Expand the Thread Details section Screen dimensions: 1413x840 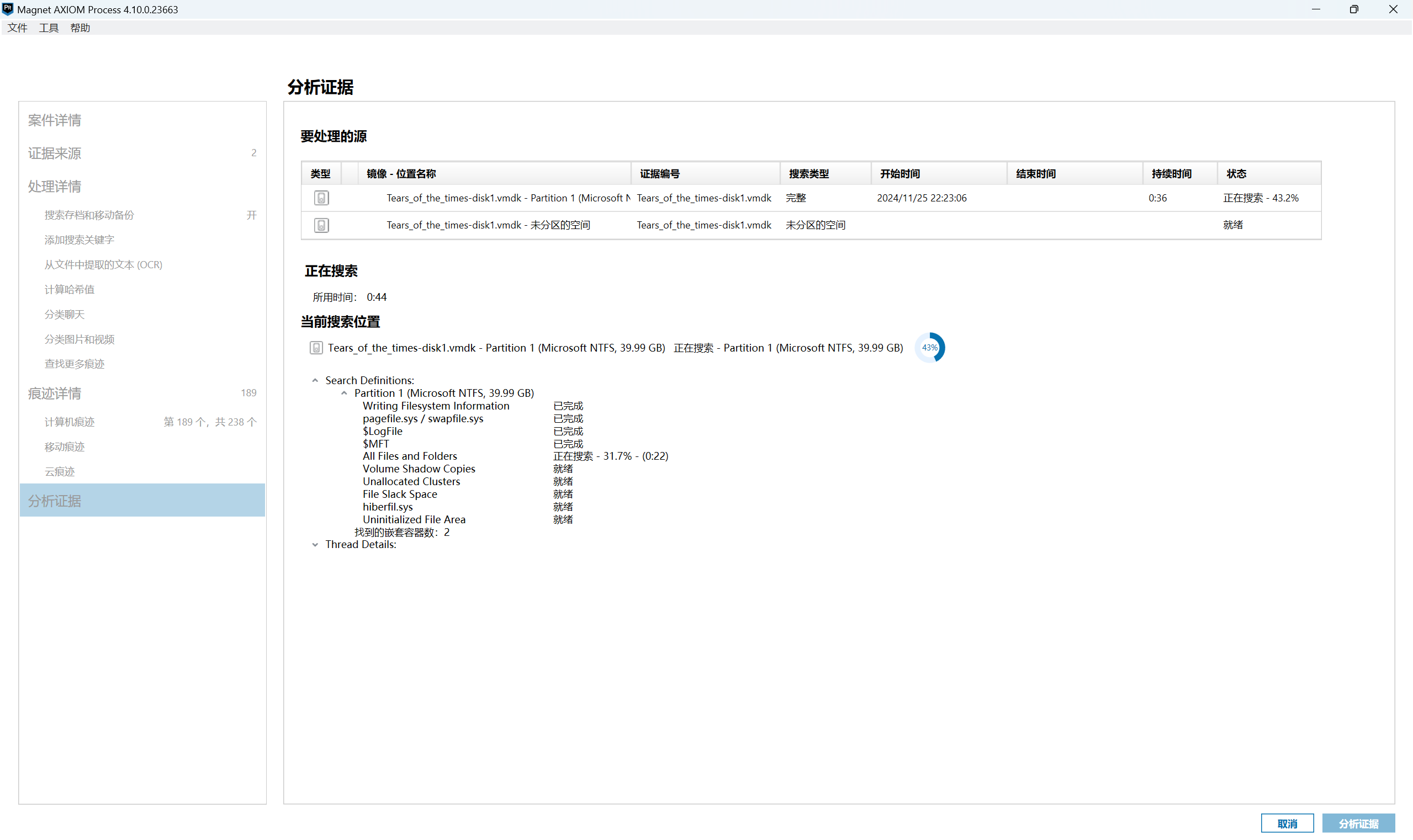click(x=315, y=545)
